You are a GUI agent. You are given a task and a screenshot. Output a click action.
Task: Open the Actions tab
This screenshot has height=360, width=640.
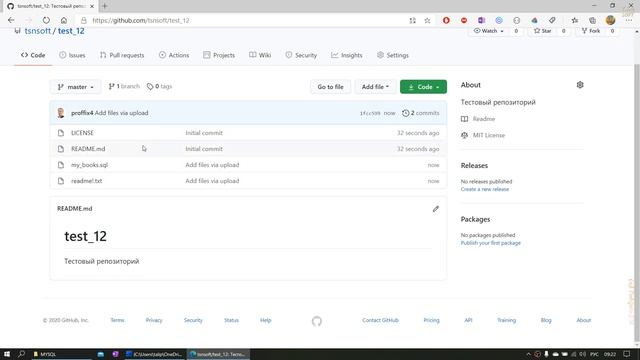pos(174,55)
